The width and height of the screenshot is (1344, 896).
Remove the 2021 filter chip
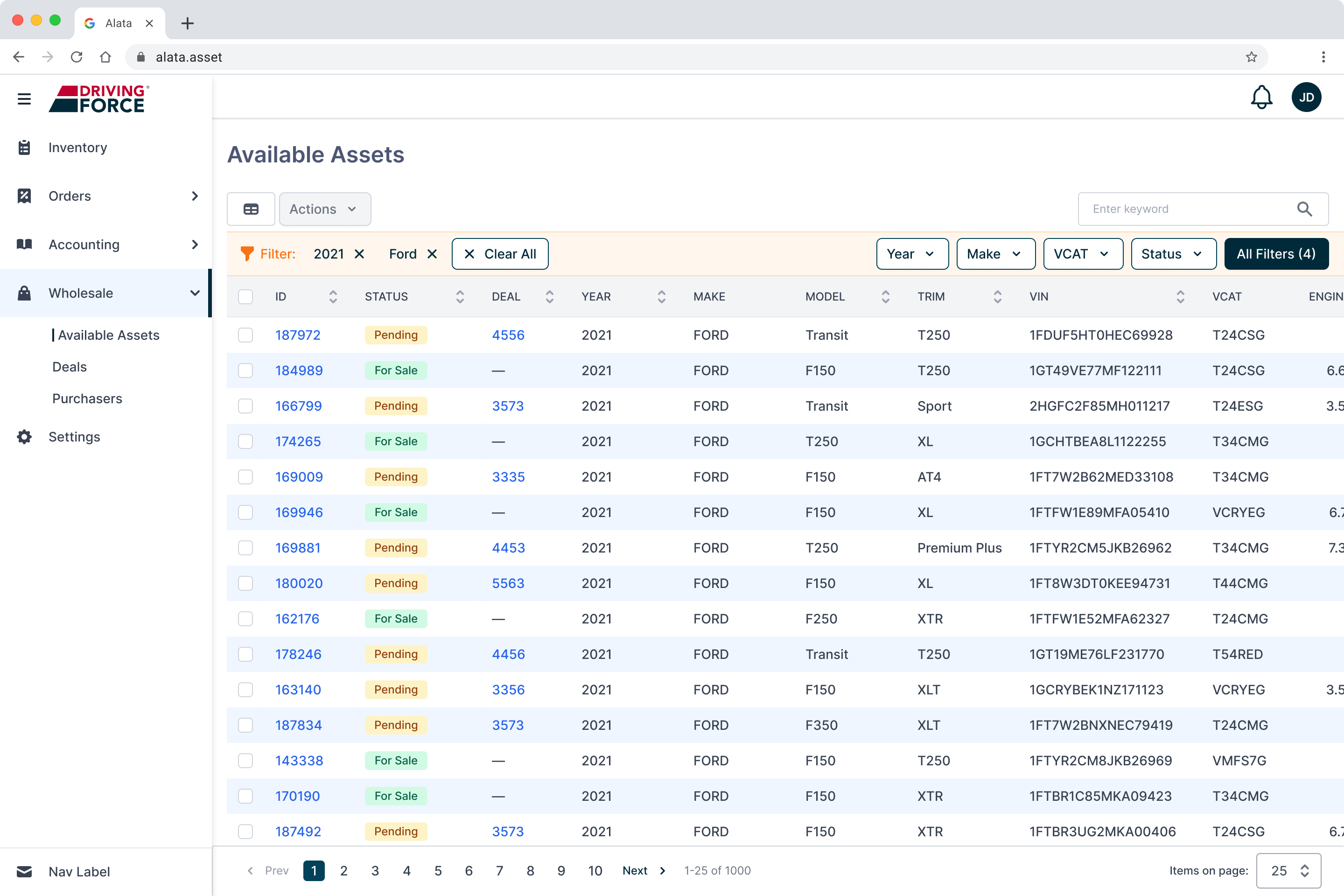(359, 254)
